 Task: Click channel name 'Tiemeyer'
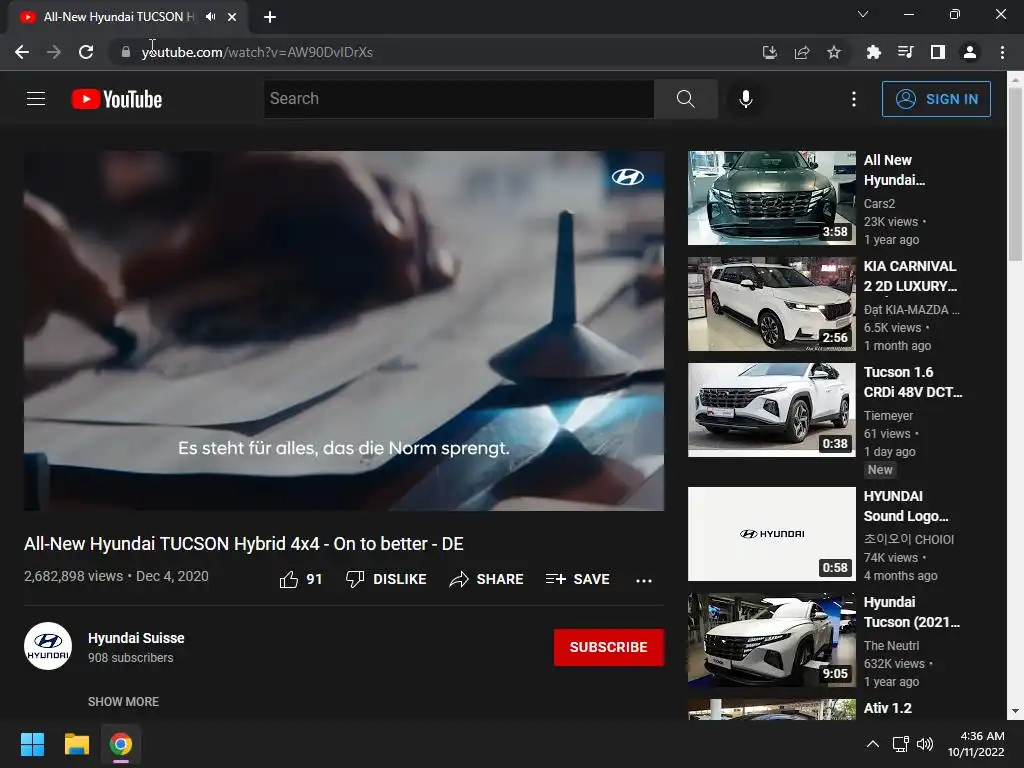(888, 415)
